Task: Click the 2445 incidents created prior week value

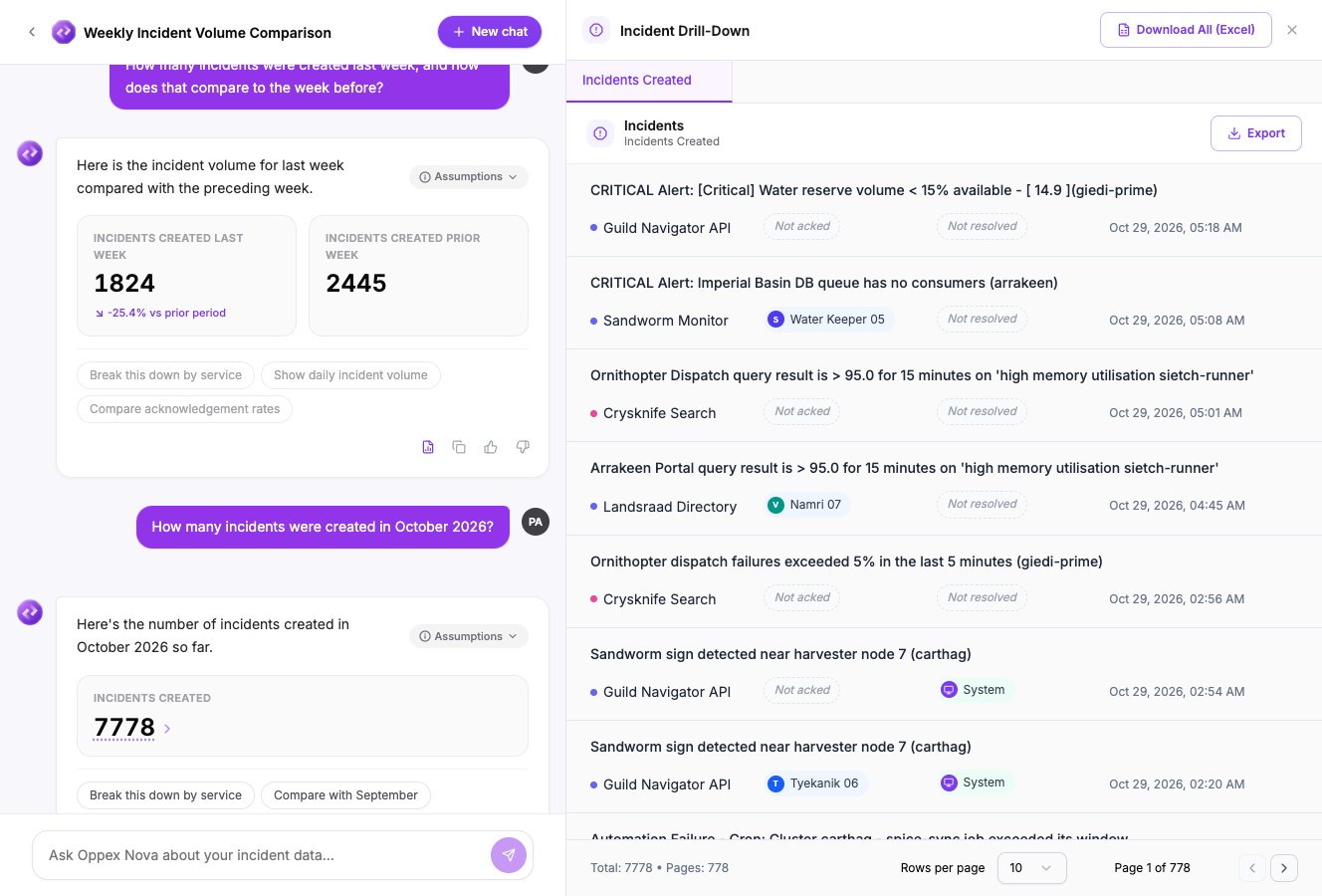Action: point(356,284)
